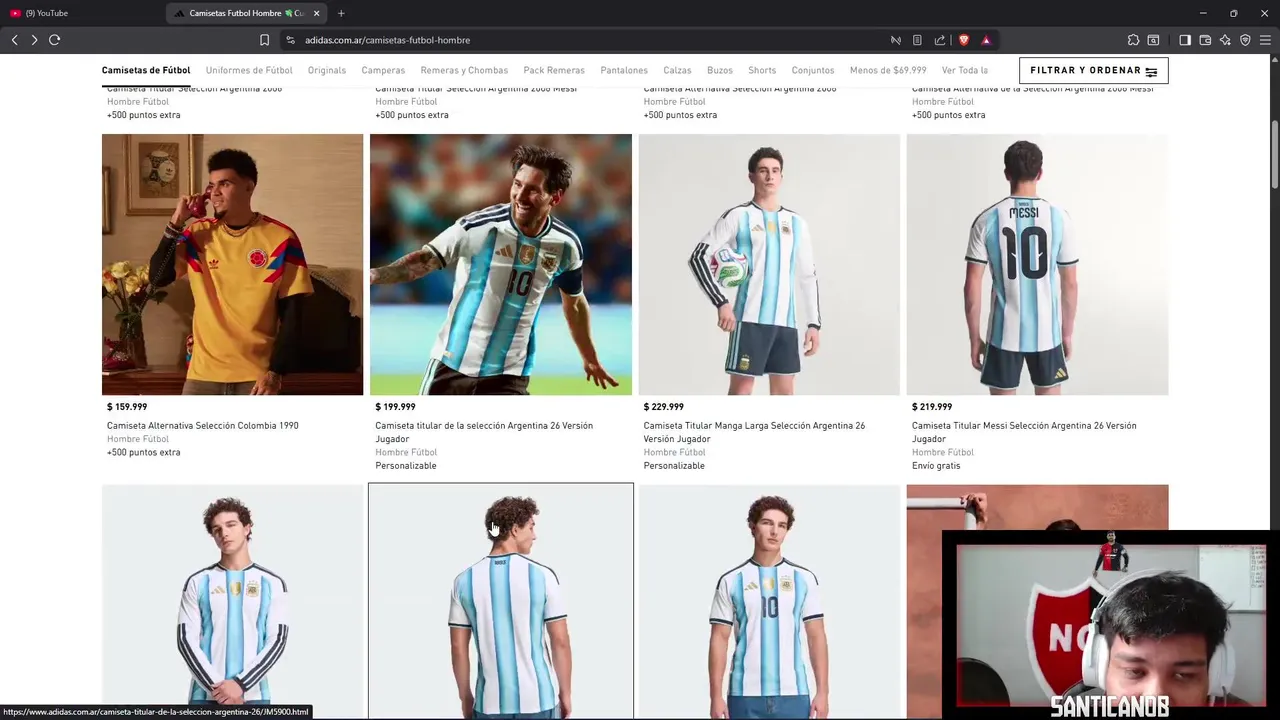Click the $ 229.999 price

click(663, 407)
